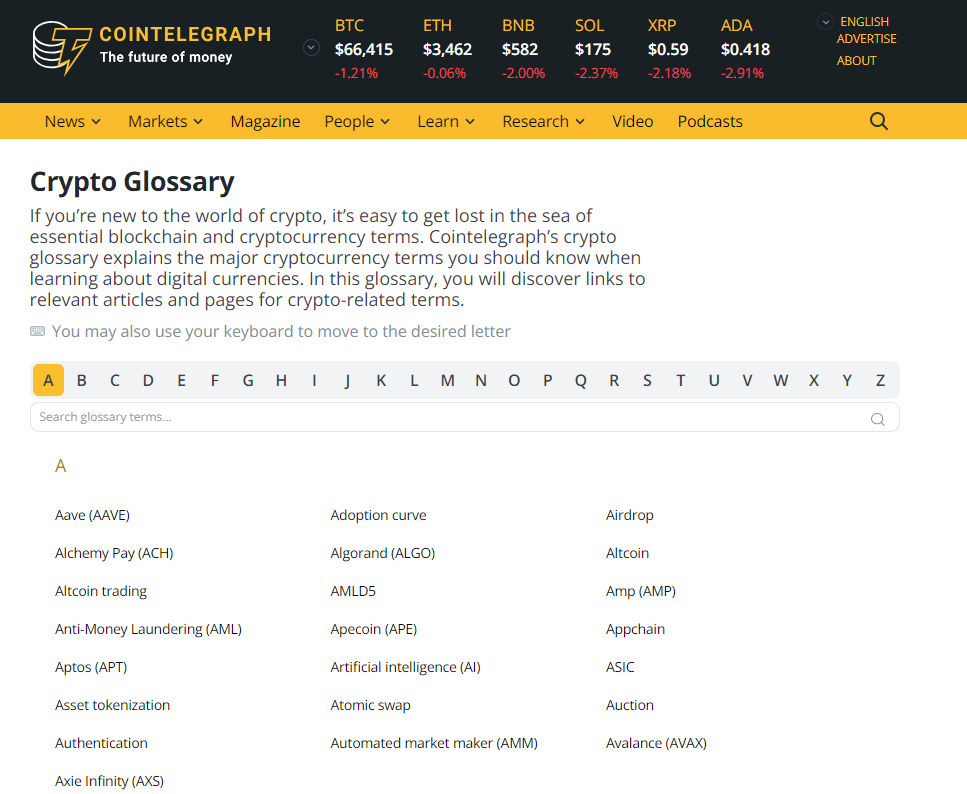
Task: Open the Auction term
Action: tap(630, 705)
